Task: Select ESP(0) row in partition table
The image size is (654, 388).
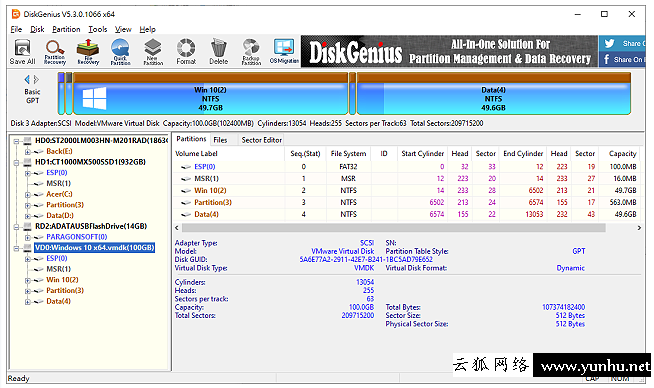Action: 406,166
